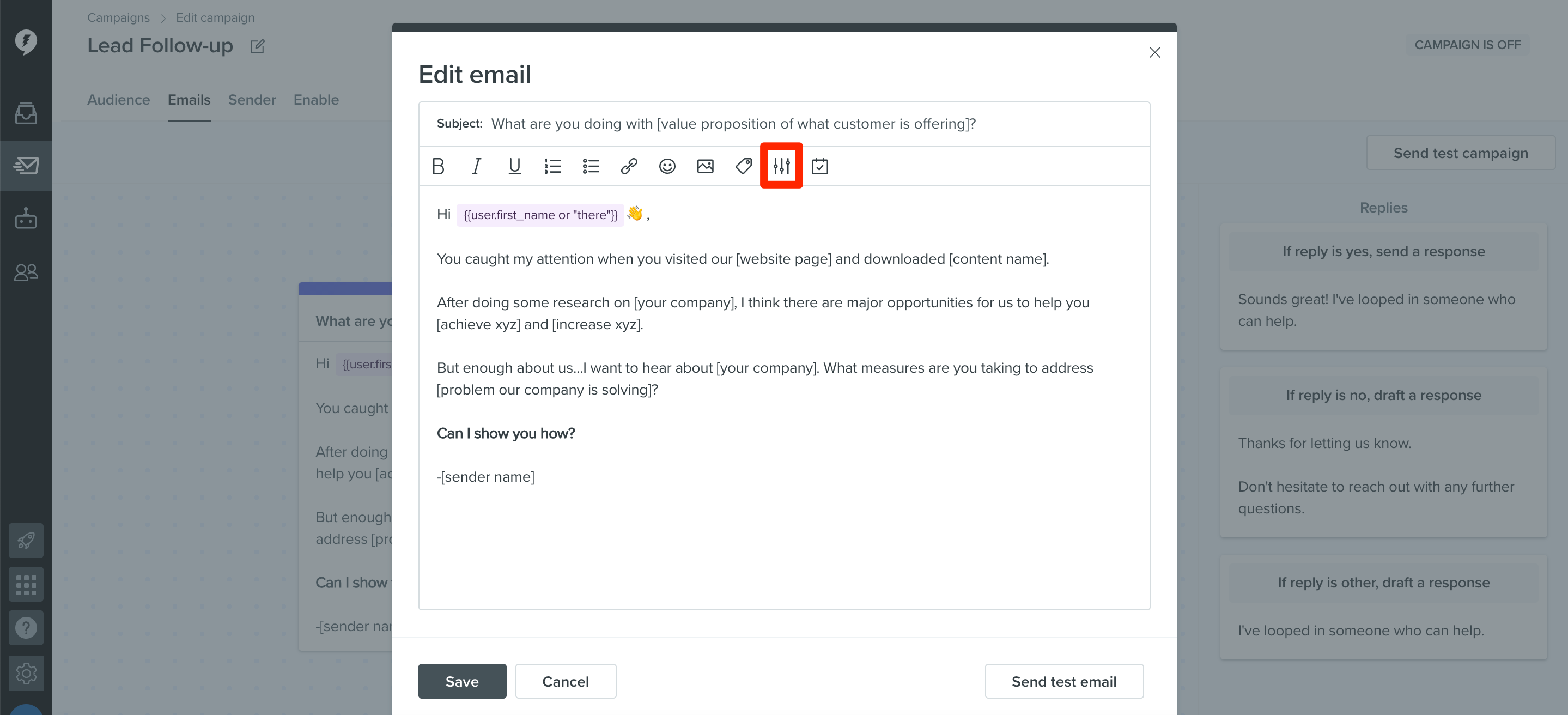Switch to the Emails tab

coord(189,100)
